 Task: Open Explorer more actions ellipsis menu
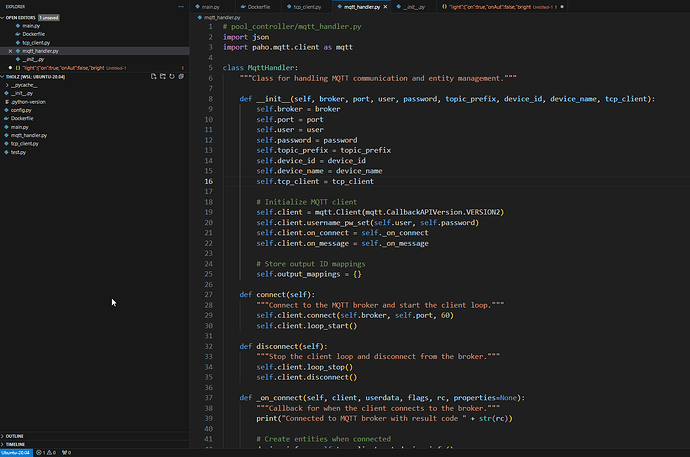click(181, 7)
